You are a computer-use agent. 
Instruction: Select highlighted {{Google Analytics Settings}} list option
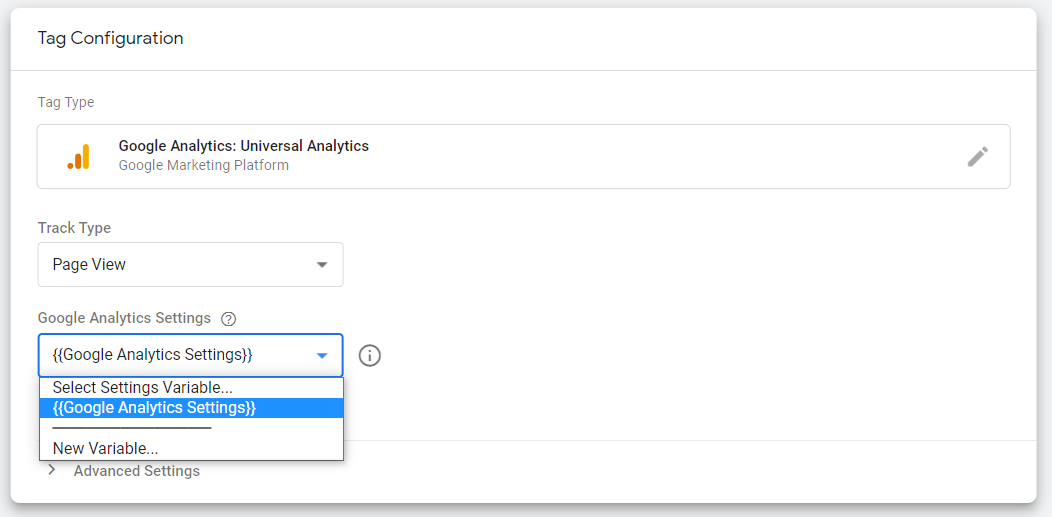[155, 408]
